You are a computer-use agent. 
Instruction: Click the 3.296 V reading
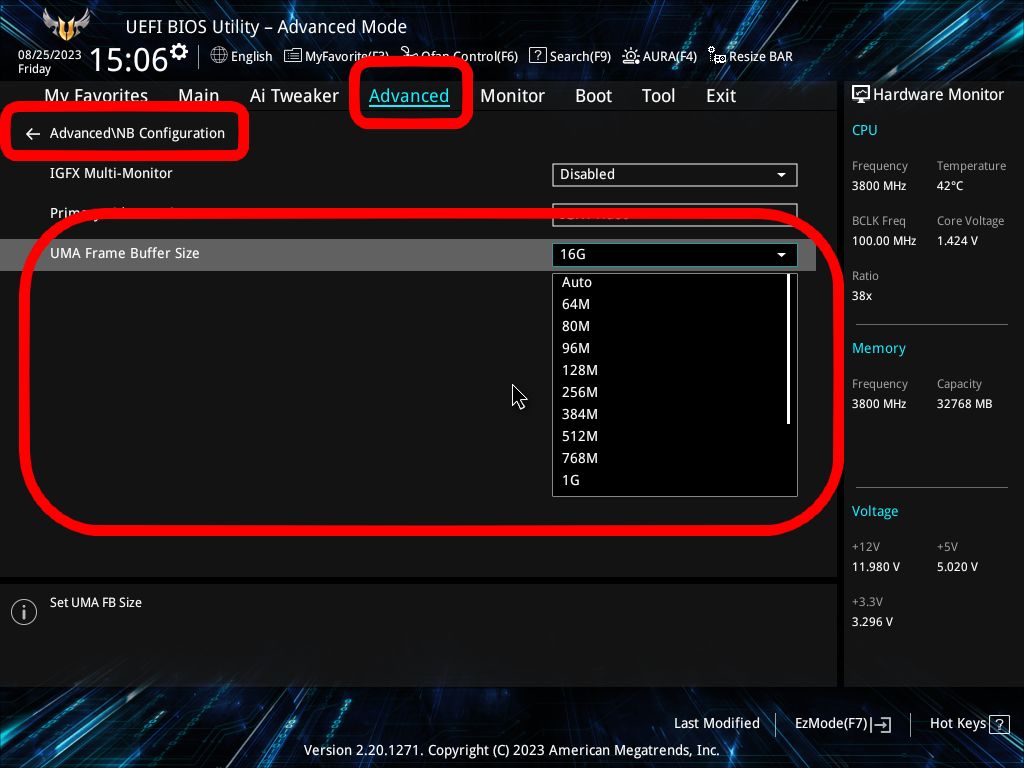click(872, 622)
